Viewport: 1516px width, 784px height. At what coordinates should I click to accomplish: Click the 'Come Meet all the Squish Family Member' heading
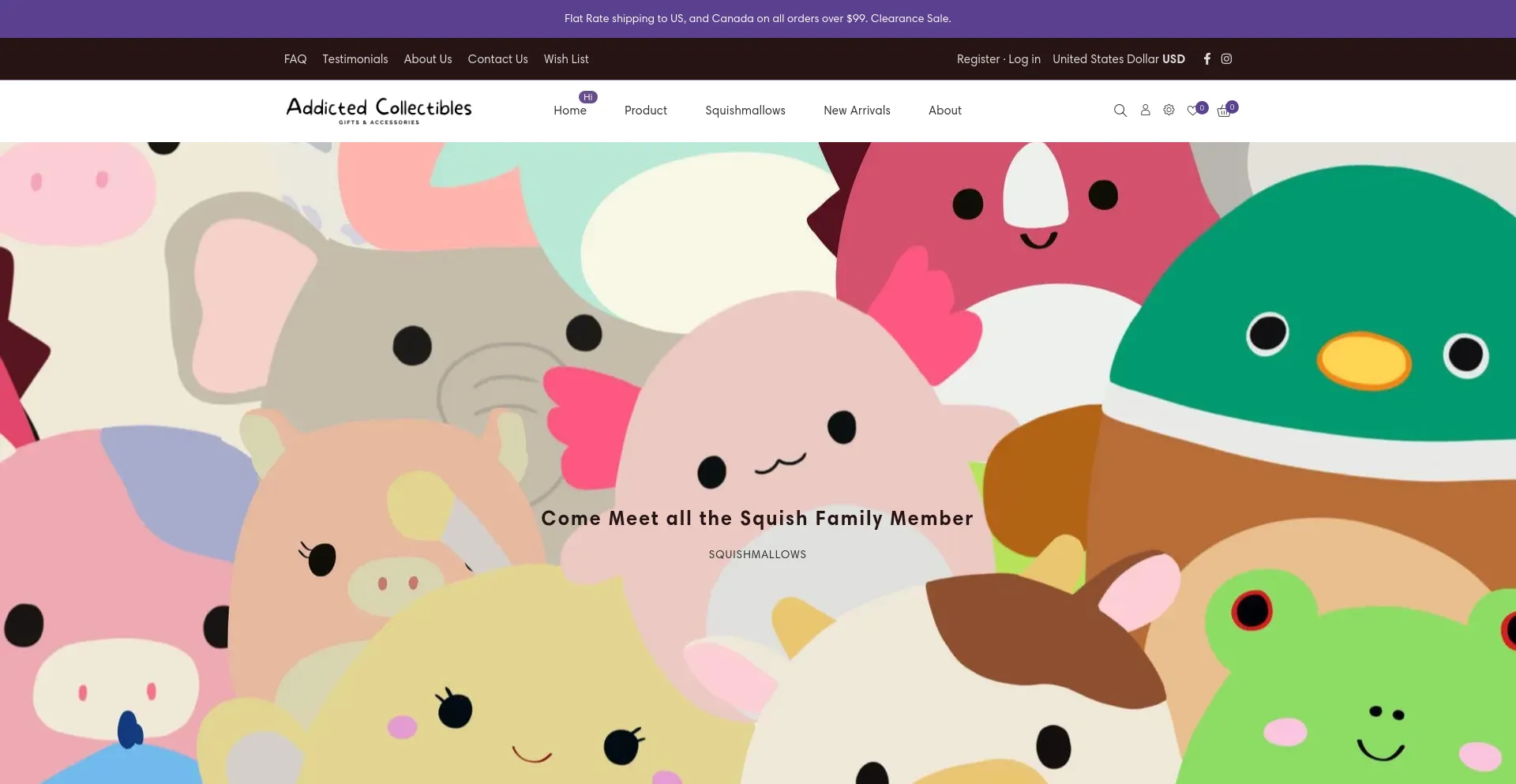757,518
